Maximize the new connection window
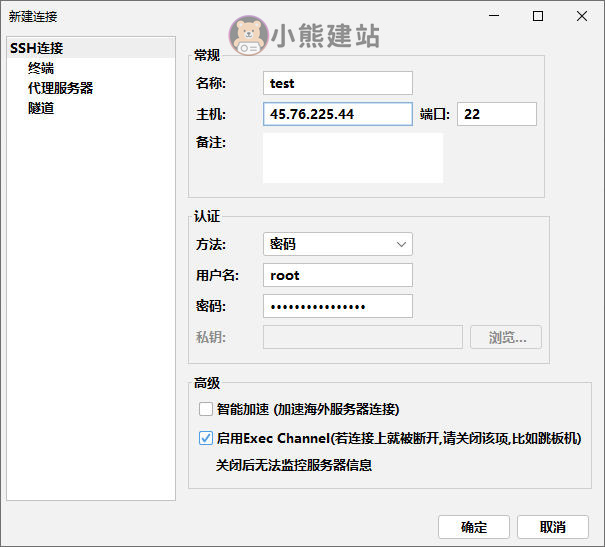This screenshot has width=605, height=547. (x=538, y=16)
